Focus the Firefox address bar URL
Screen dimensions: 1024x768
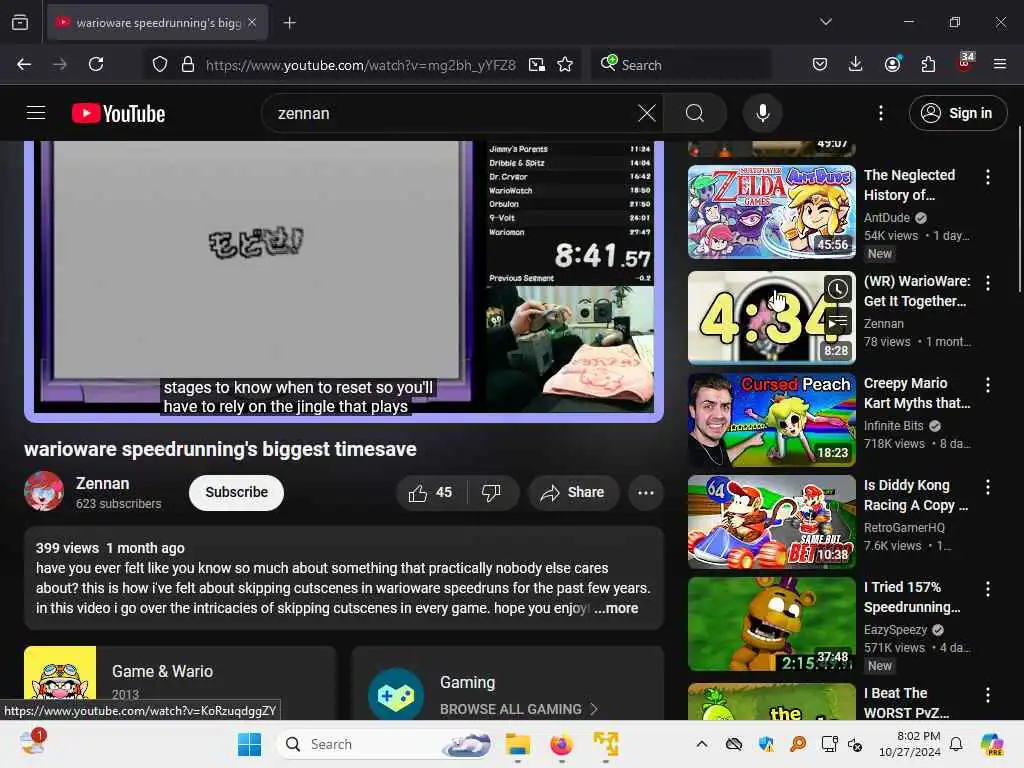pyautogui.click(x=360, y=65)
